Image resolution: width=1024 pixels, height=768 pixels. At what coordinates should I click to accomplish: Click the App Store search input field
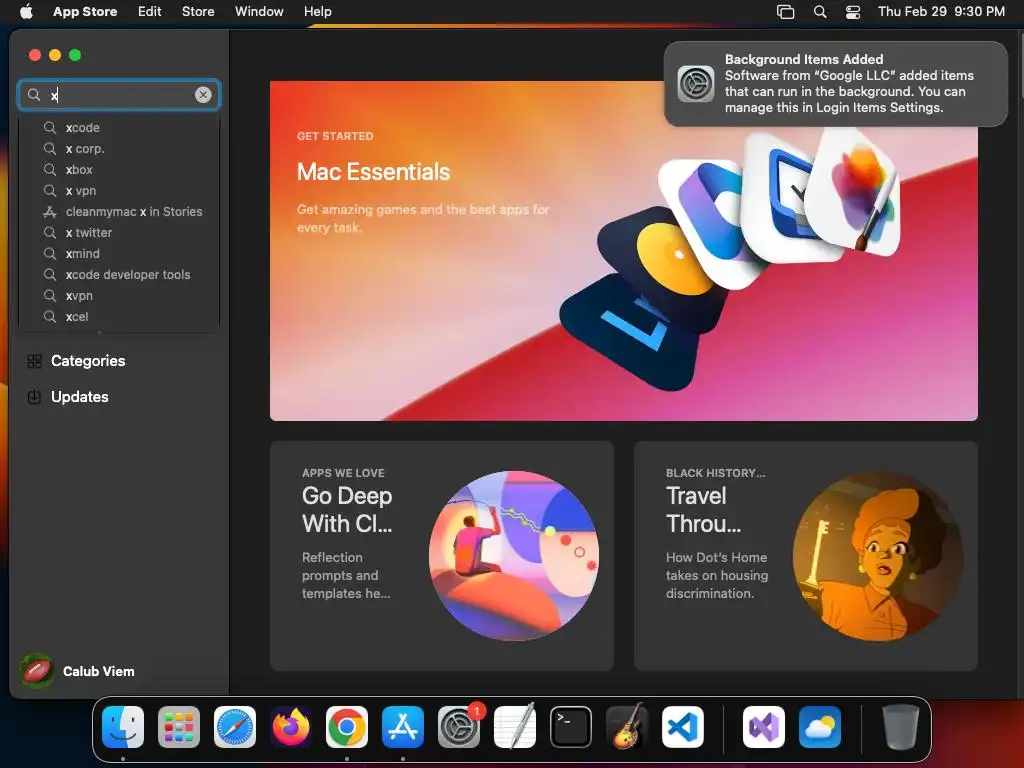119,95
